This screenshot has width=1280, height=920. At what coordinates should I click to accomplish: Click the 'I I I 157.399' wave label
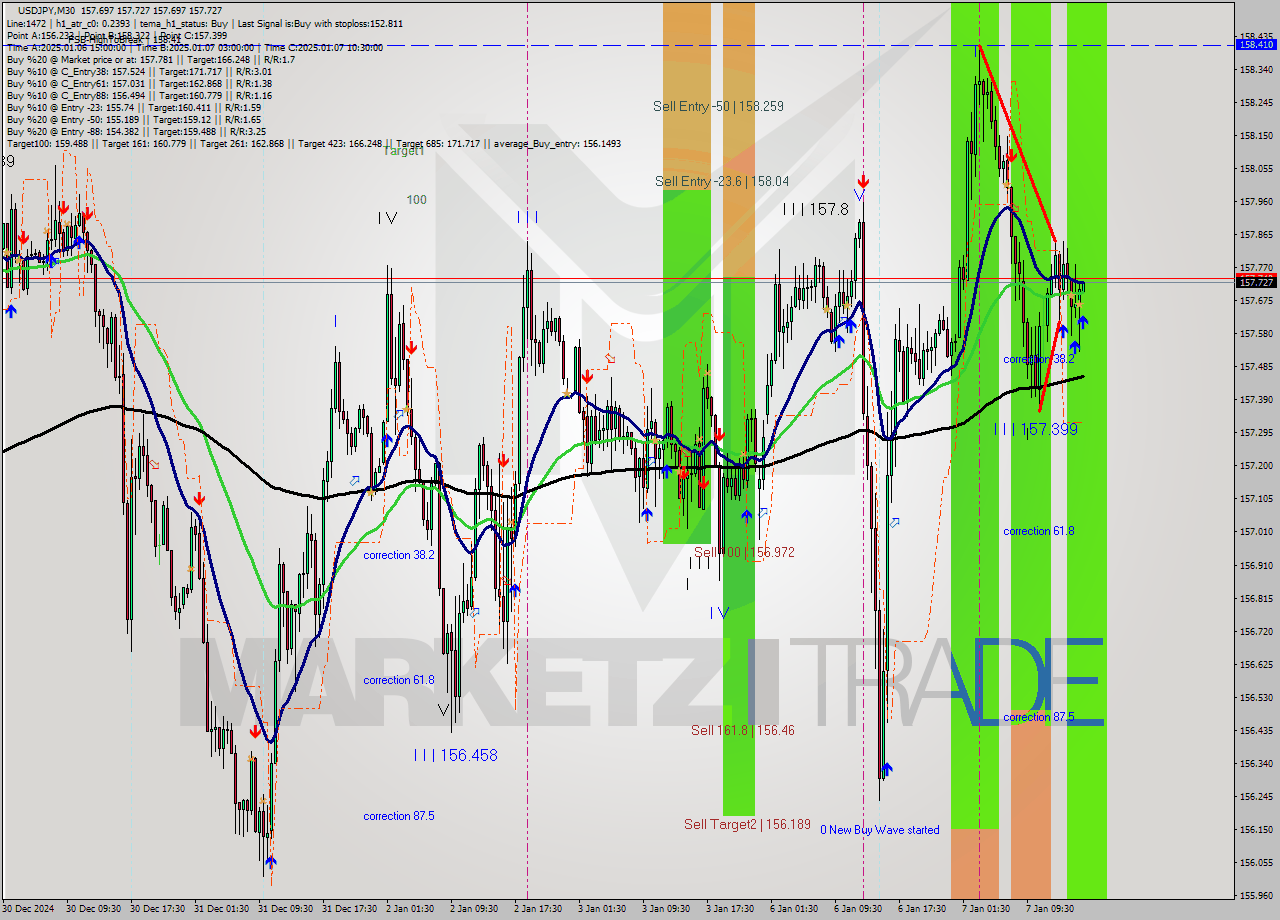click(x=1036, y=429)
